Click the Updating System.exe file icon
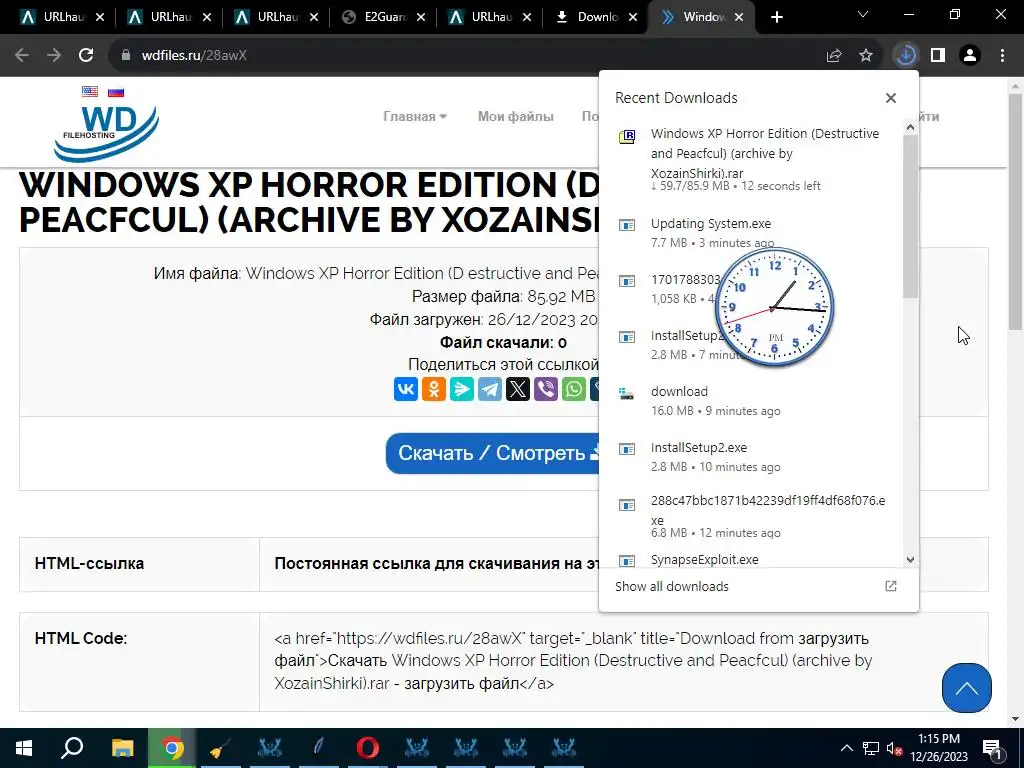Image resolution: width=1024 pixels, height=768 pixels. click(627, 225)
